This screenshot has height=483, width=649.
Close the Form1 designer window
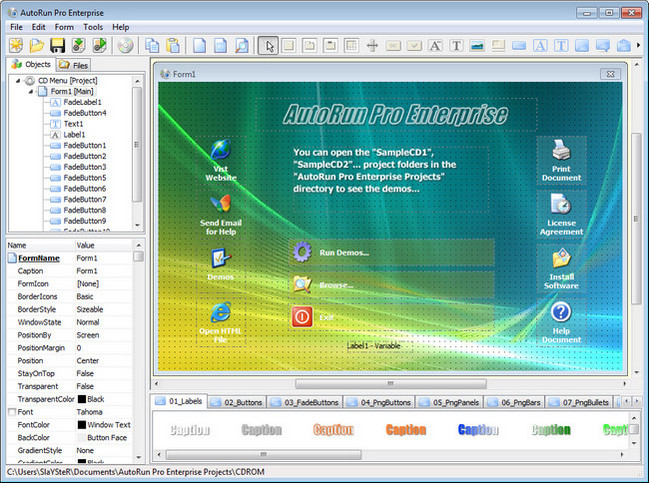pos(610,74)
